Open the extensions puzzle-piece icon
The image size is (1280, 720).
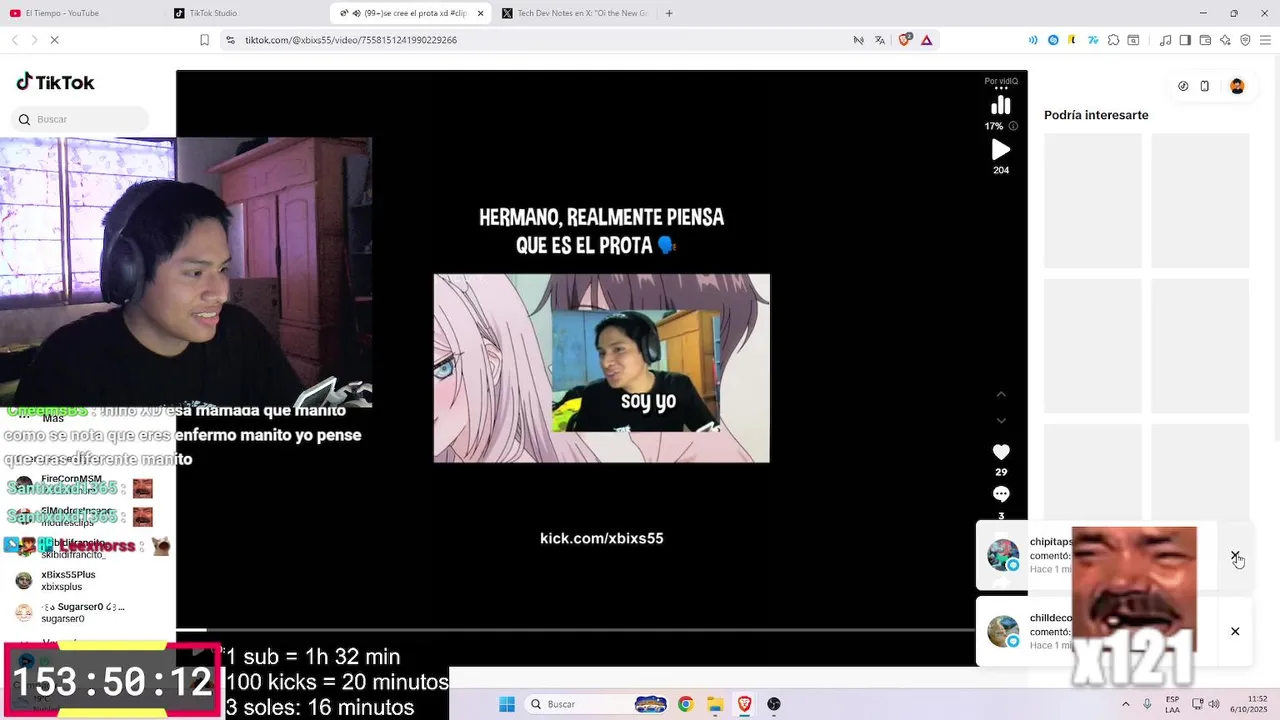(1113, 40)
